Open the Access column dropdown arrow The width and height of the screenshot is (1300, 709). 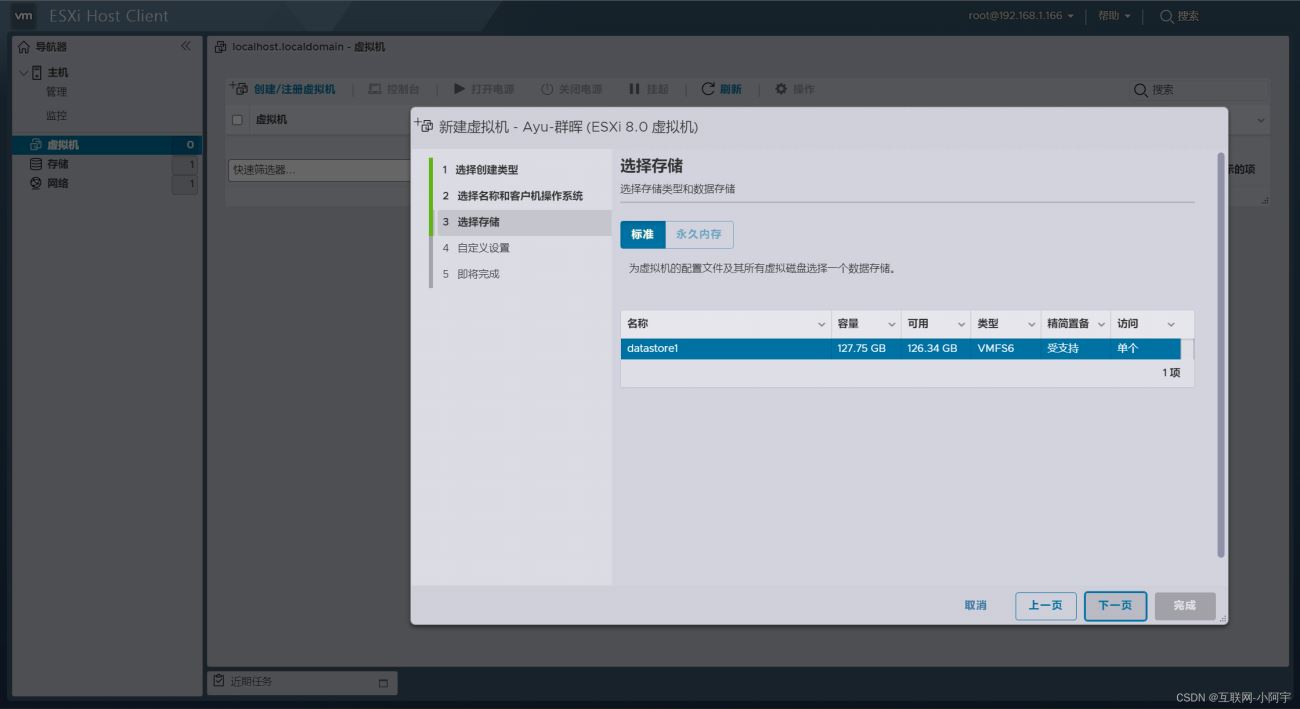pos(1171,325)
